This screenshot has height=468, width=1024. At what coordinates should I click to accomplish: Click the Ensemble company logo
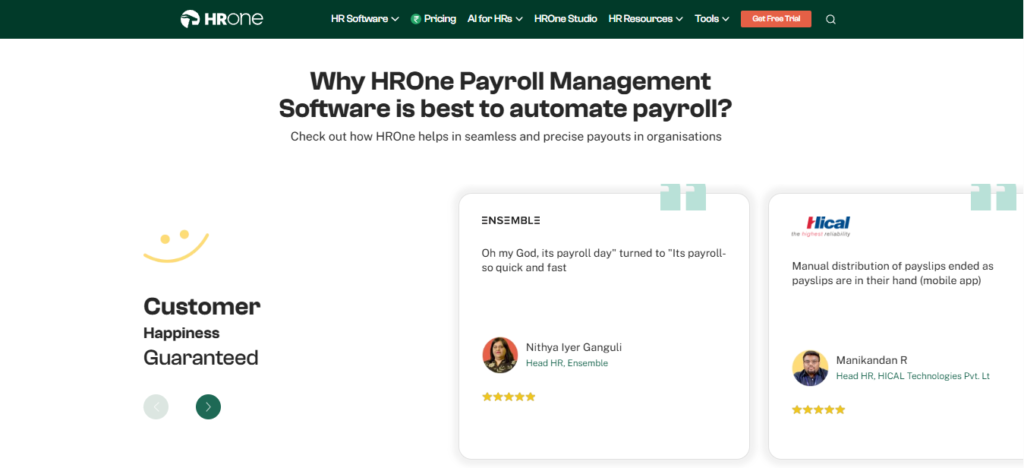[x=511, y=221]
